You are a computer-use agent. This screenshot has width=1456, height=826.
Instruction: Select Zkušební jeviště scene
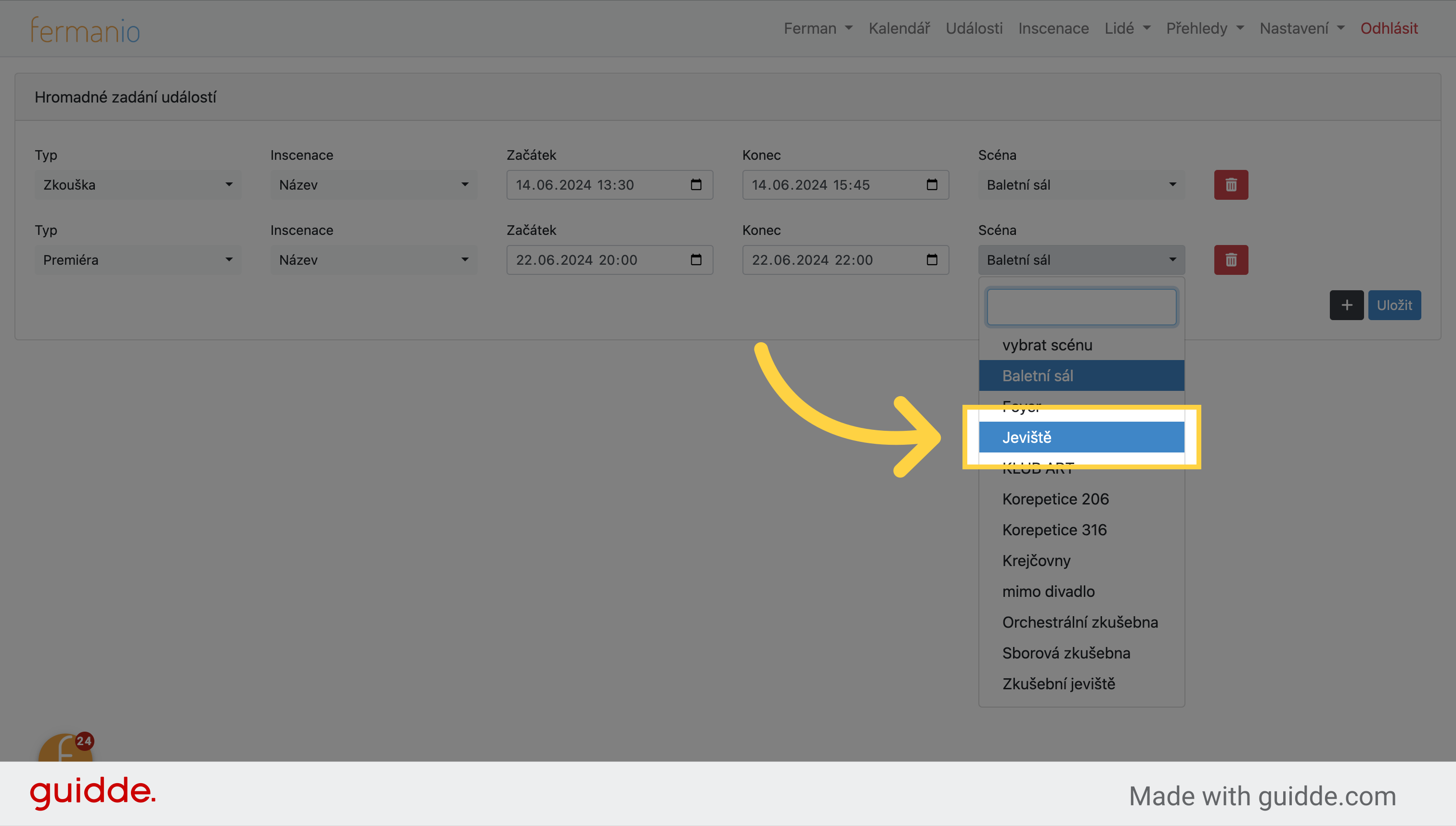(1081, 684)
